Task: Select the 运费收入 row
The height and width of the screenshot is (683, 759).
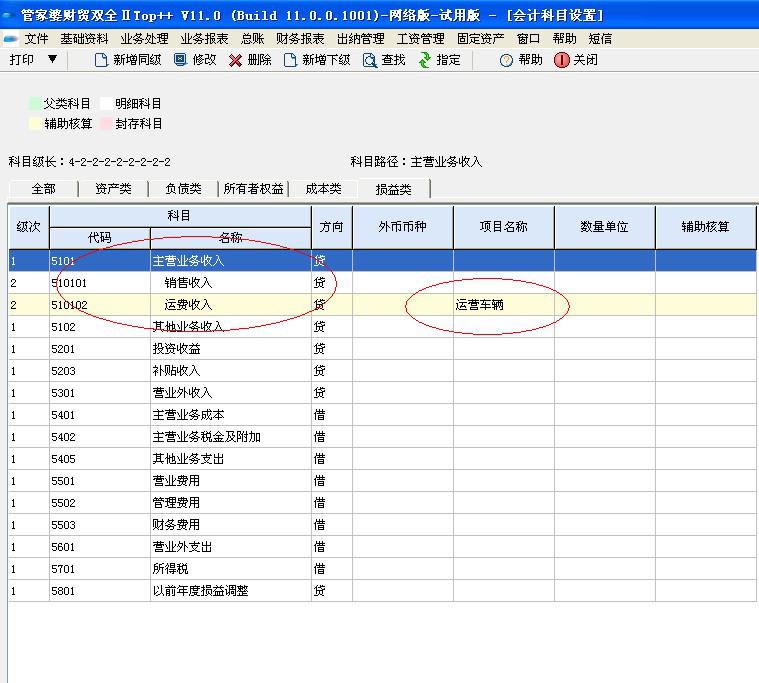Action: (x=382, y=304)
